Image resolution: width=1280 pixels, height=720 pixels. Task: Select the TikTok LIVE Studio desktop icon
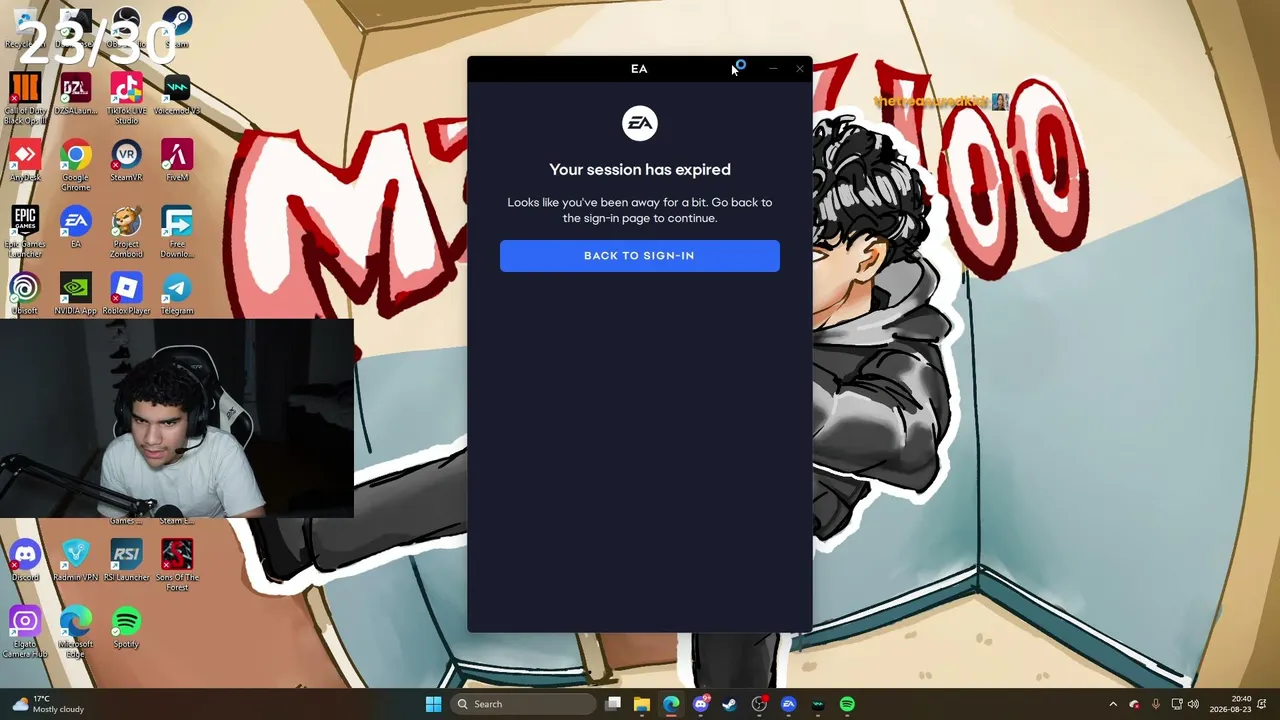[x=126, y=98]
